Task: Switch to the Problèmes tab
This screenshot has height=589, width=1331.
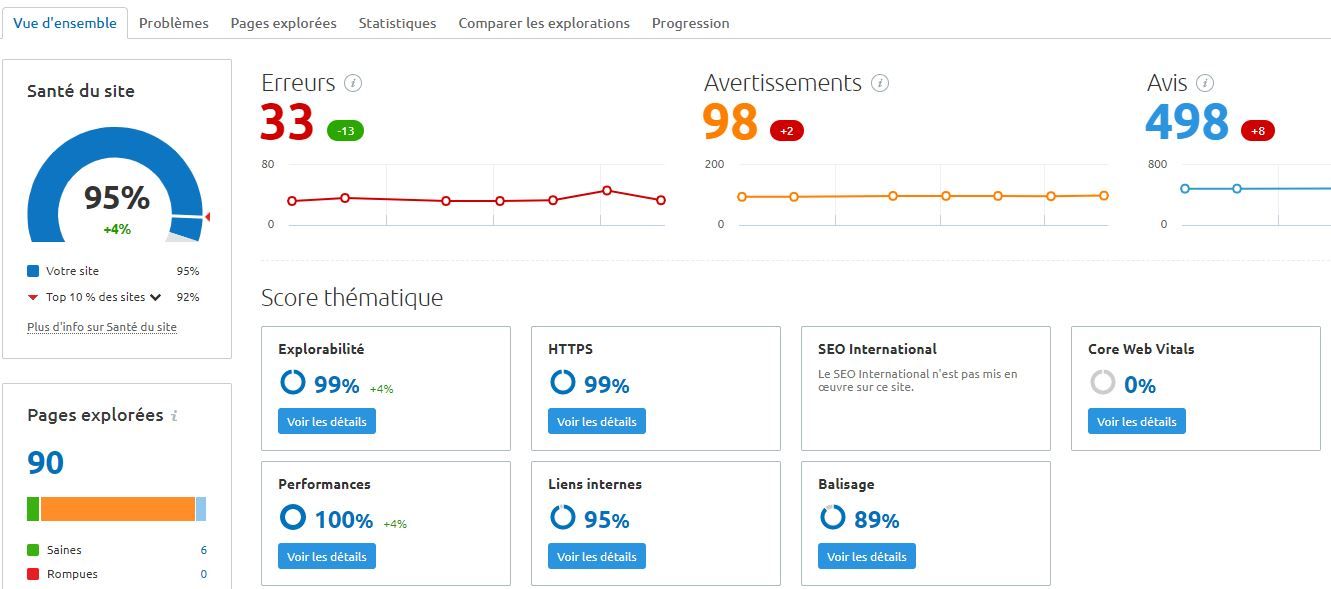Action: tap(174, 23)
